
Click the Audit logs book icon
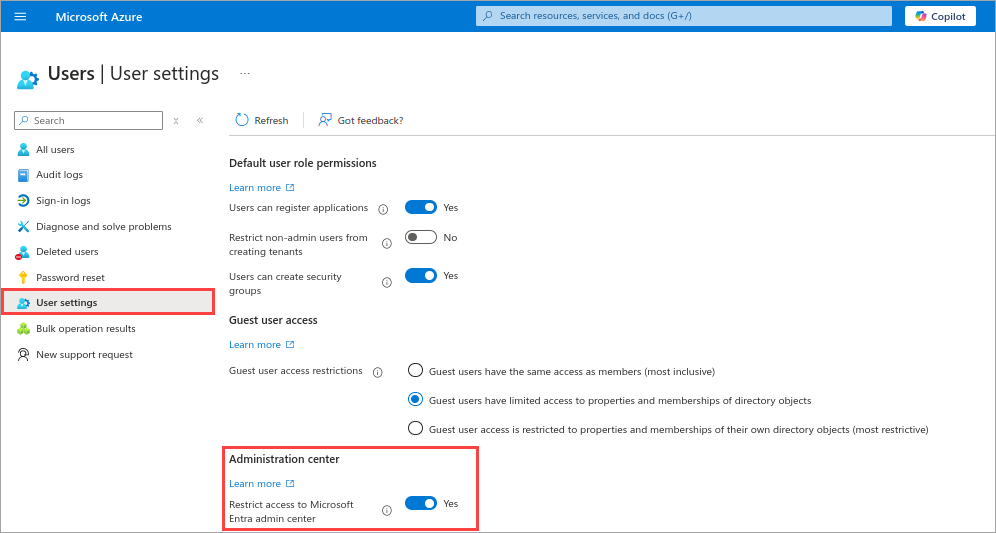(24, 175)
